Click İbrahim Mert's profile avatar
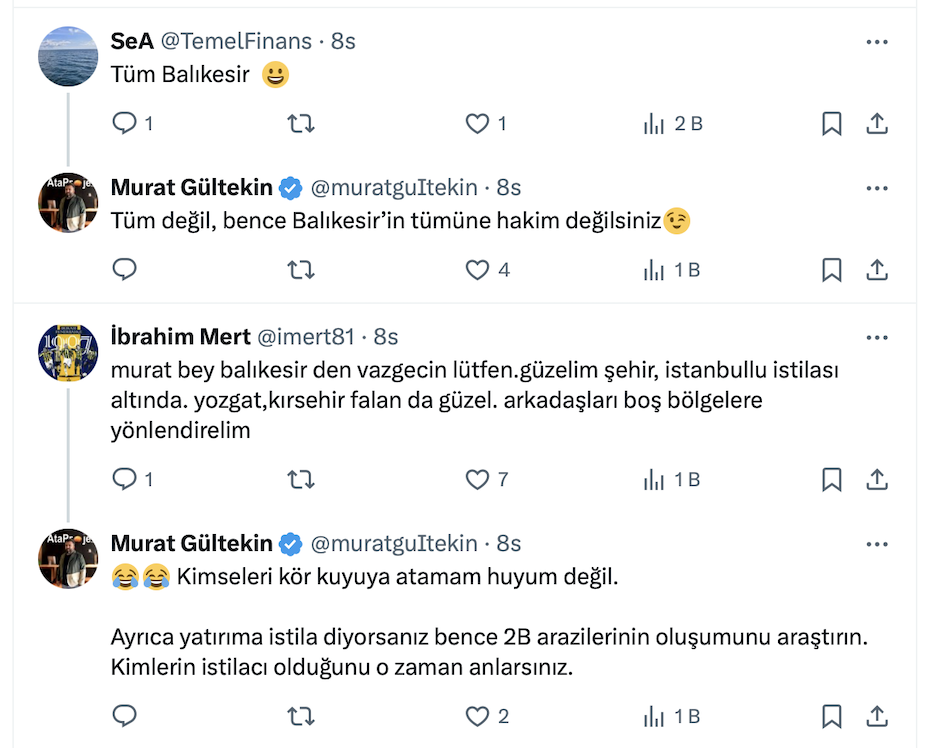The width and height of the screenshot is (936, 748). 68,351
